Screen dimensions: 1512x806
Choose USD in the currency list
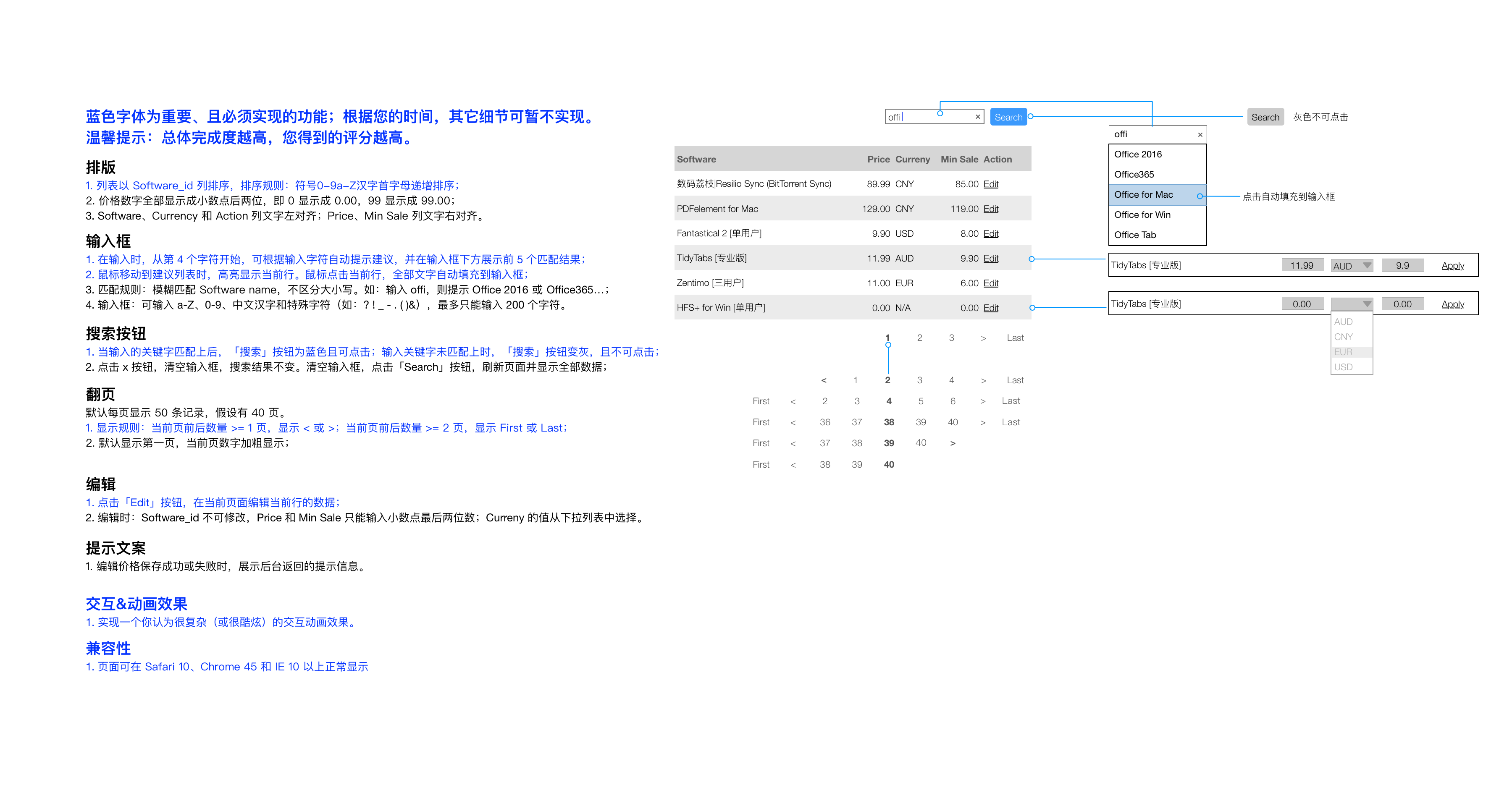click(x=1343, y=367)
